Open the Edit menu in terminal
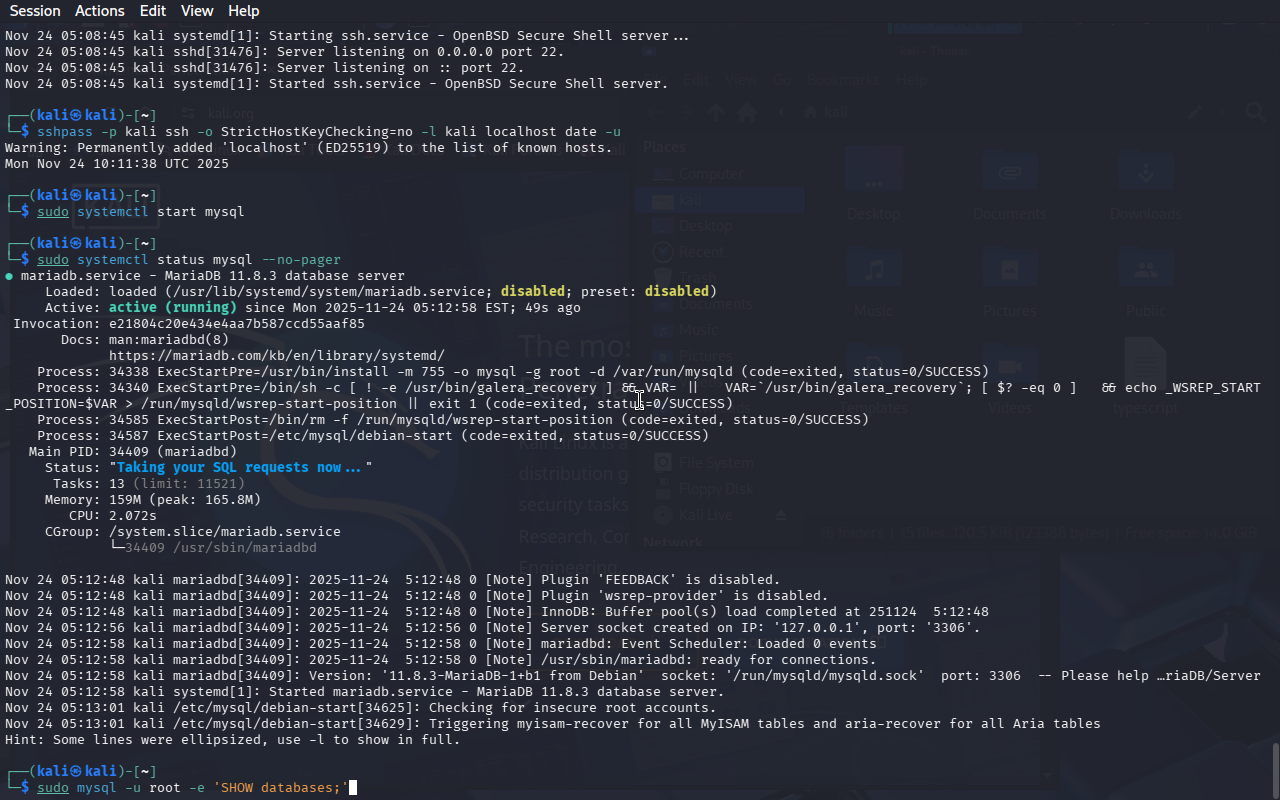 (x=153, y=11)
